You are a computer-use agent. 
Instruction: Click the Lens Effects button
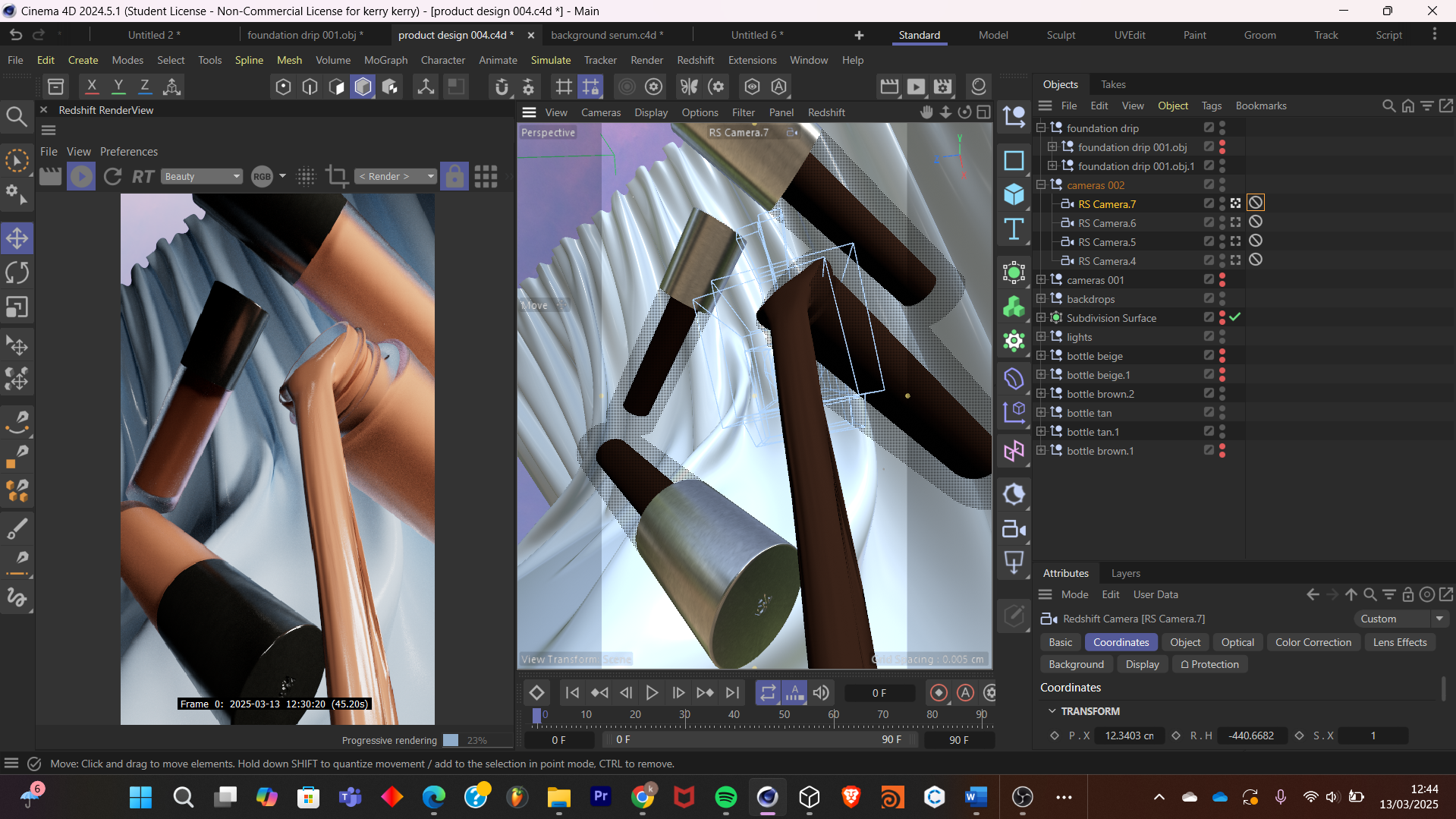[x=1400, y=642]
